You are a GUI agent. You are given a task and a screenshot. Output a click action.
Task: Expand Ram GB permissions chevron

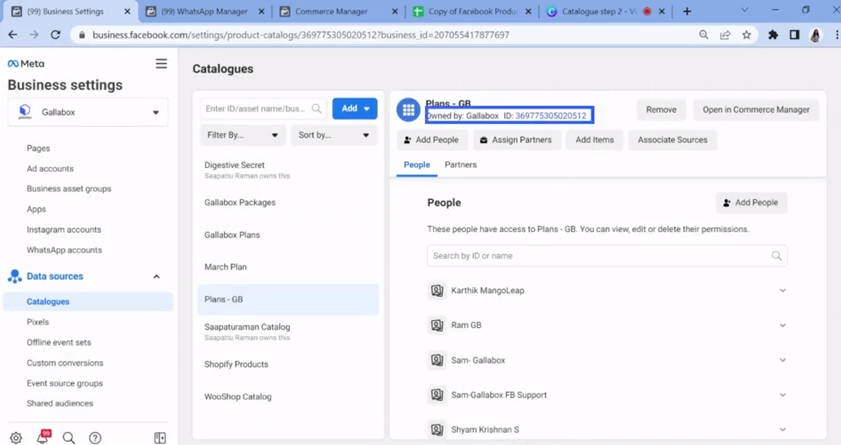click(783, 325)
